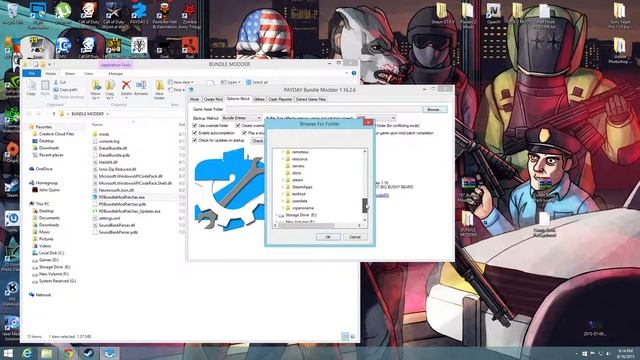Viewport: 640px width, 360px height.
Task: Click the dialog horizontal scrollbar thumb
Action: point(306,225)
